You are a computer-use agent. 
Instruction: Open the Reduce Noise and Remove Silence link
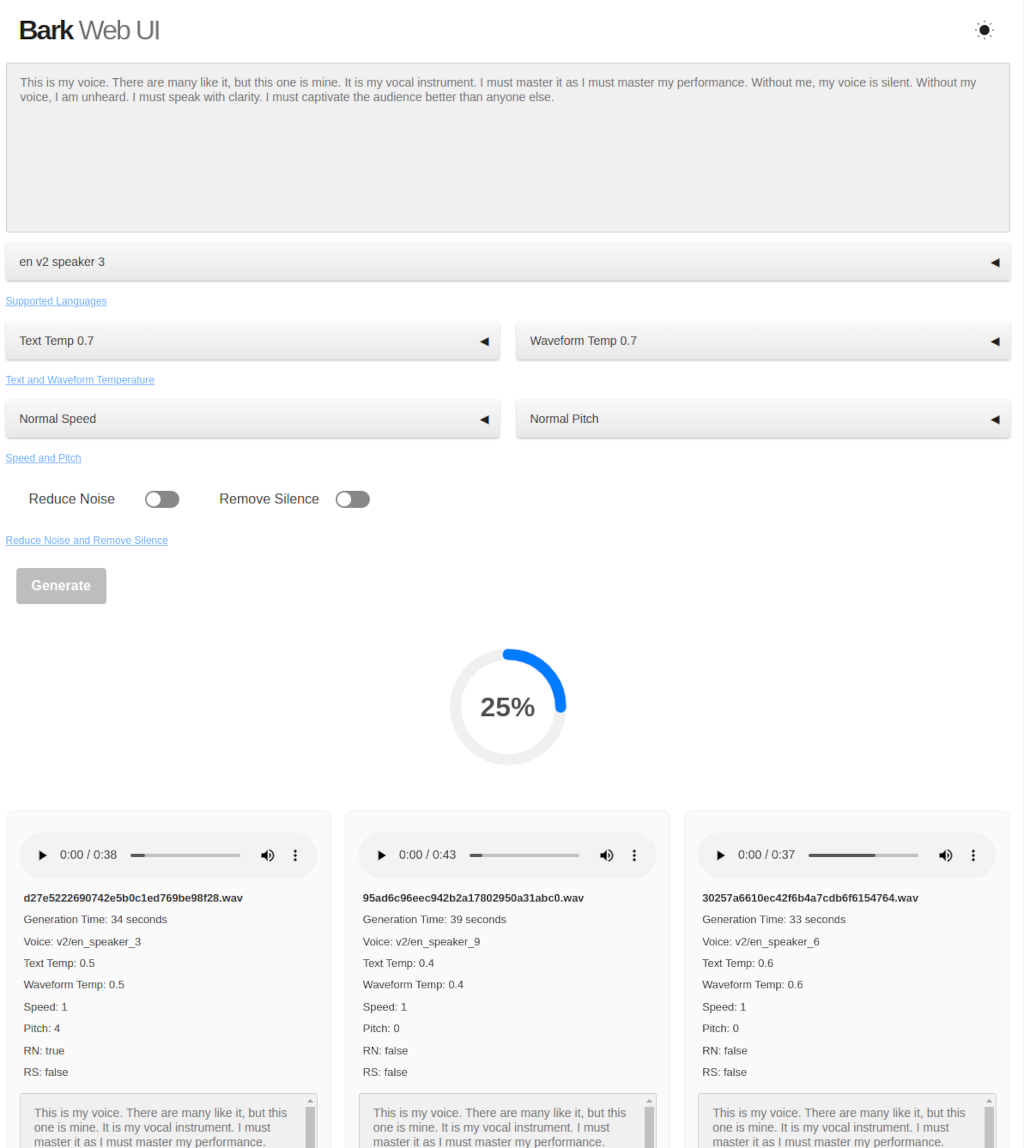[86, 540]
